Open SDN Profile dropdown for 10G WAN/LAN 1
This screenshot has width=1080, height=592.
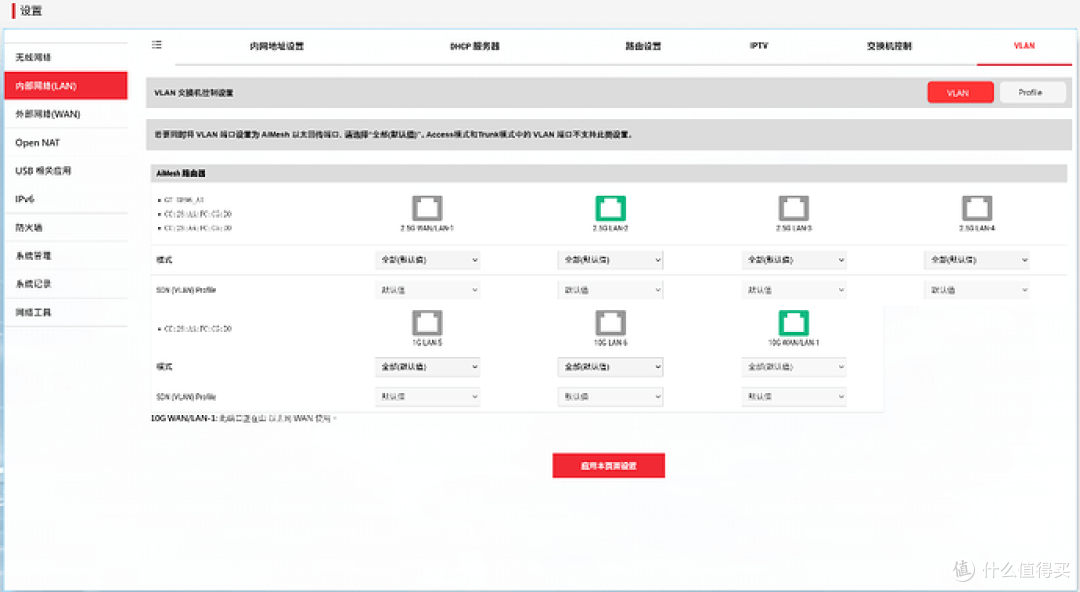coord(794,397)
